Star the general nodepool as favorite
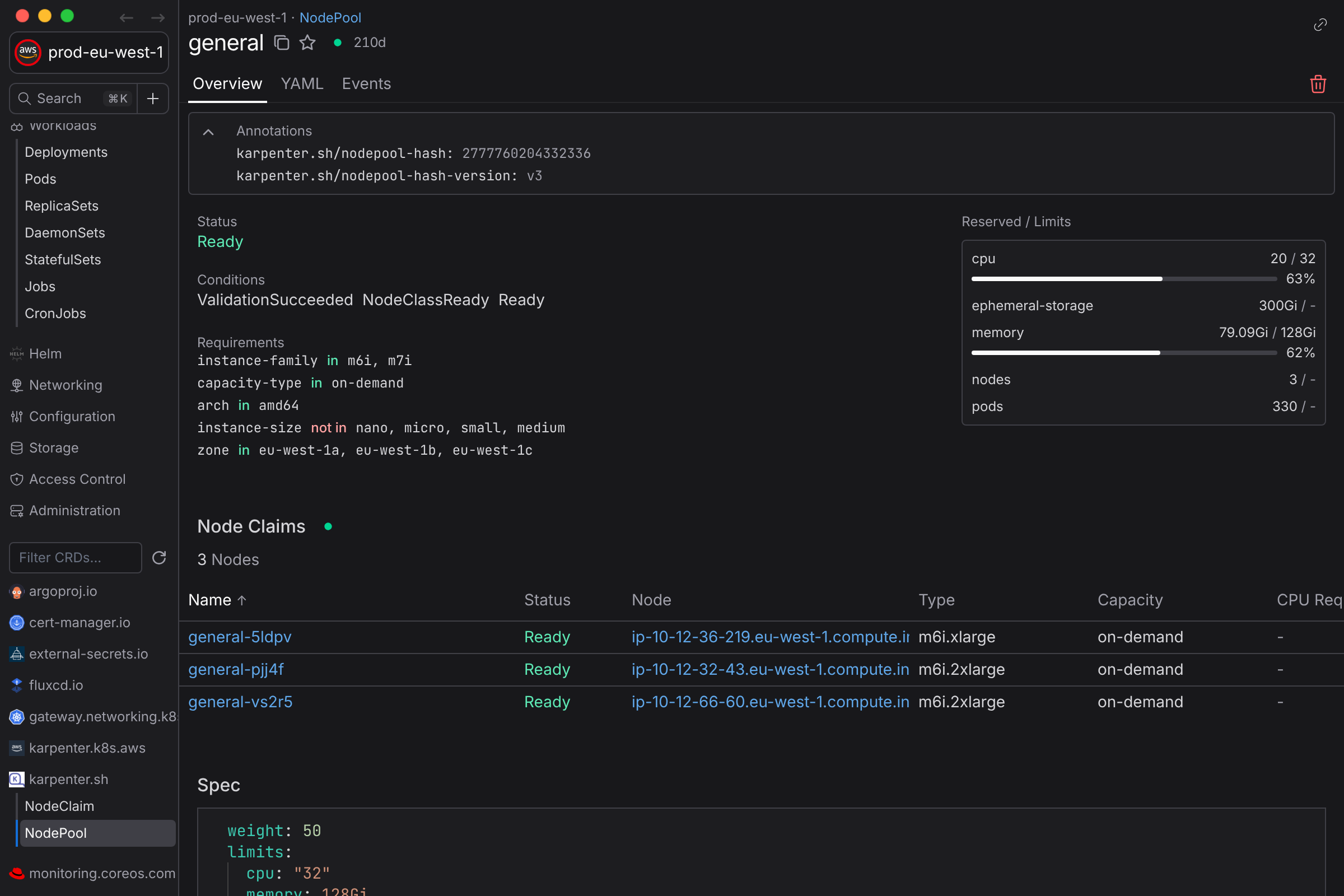The image size is (1344, 896). (x=307, y=43)
